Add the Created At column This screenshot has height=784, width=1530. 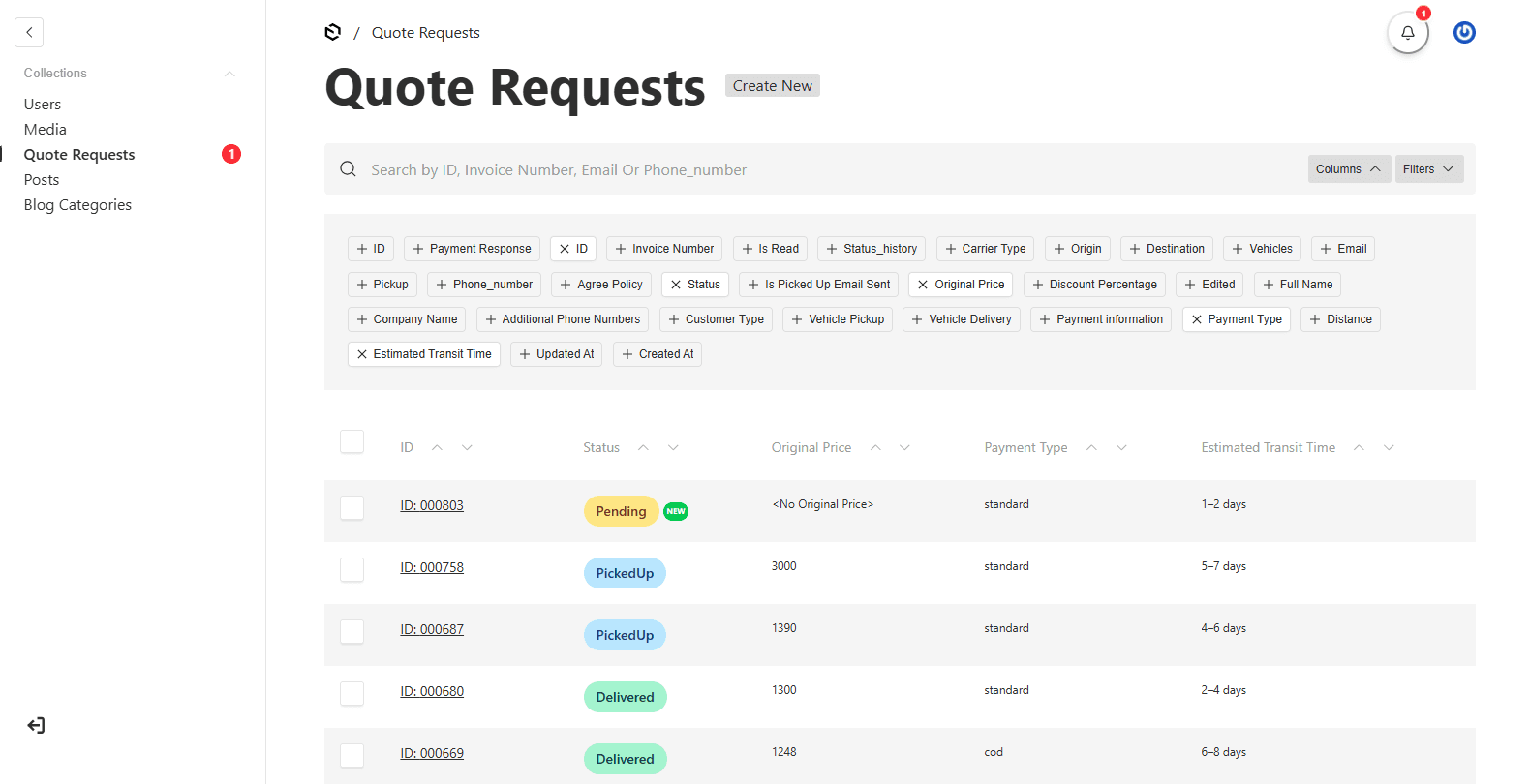pyautogui.click(x=658, y=354)
